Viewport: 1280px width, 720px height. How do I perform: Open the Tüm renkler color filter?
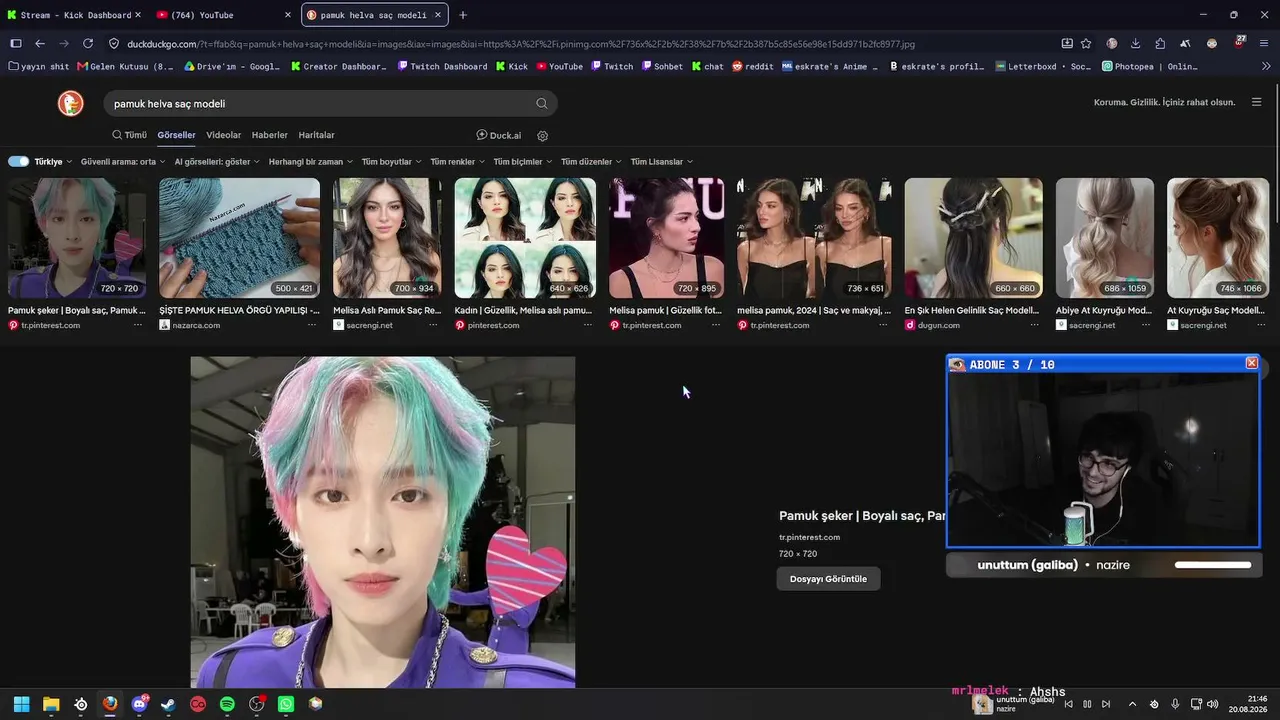pyautogui.click(x=457, y=162)
